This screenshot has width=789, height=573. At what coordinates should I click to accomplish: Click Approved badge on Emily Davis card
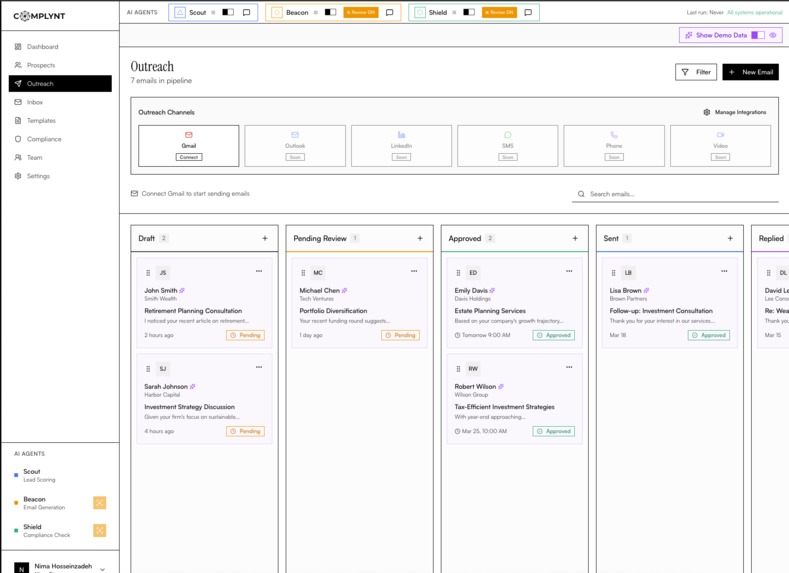(x=554, y=335)
